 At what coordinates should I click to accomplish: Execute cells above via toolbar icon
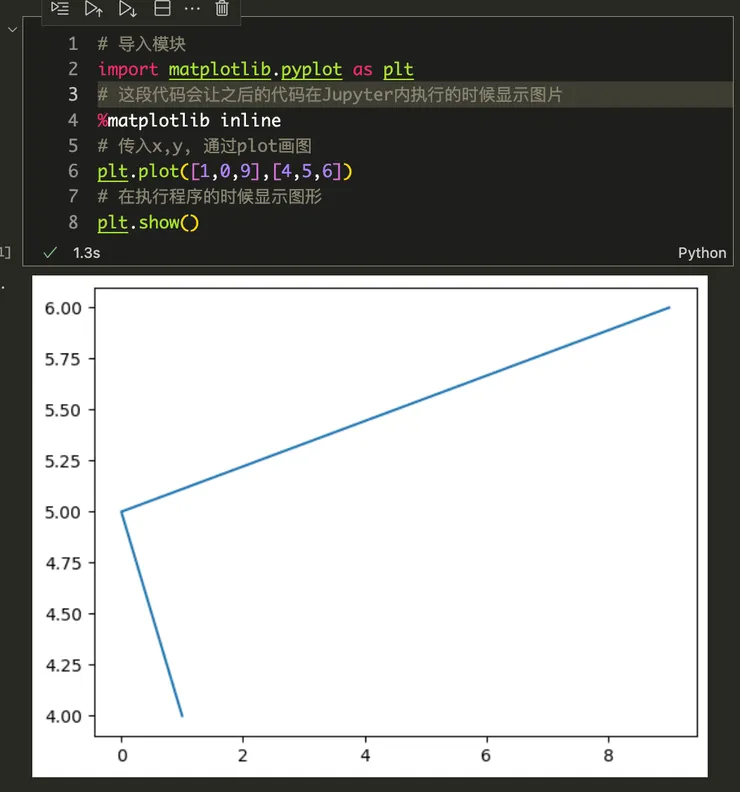[94, 9]
